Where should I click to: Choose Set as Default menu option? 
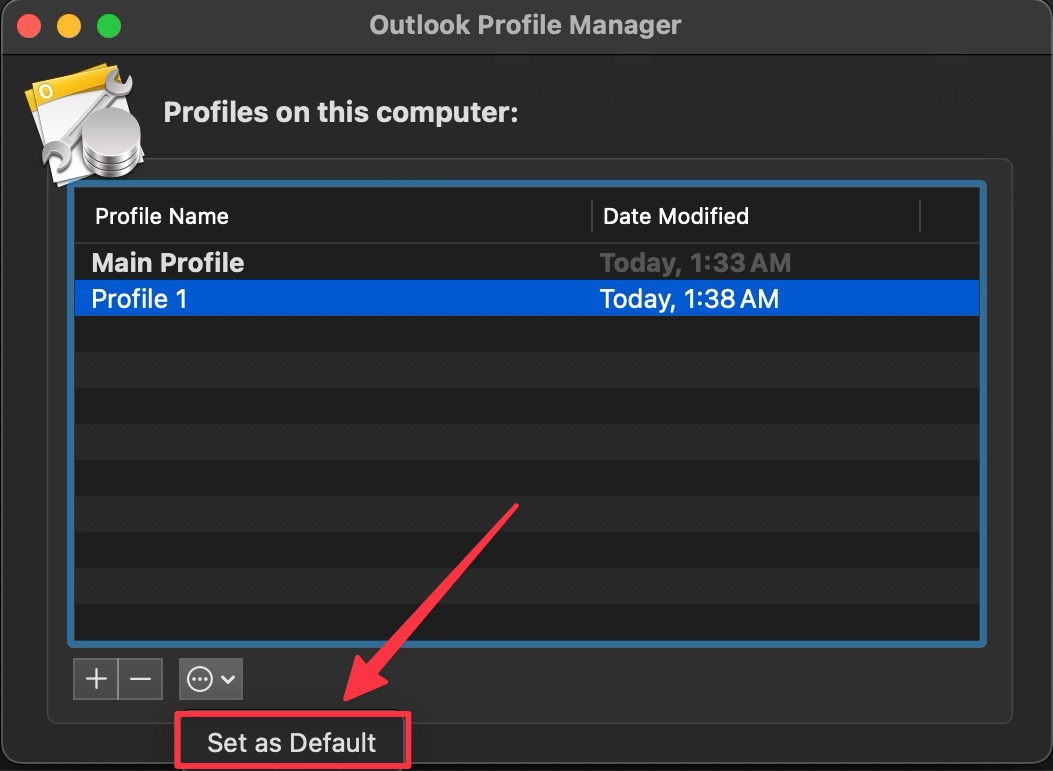coord(292,742)
